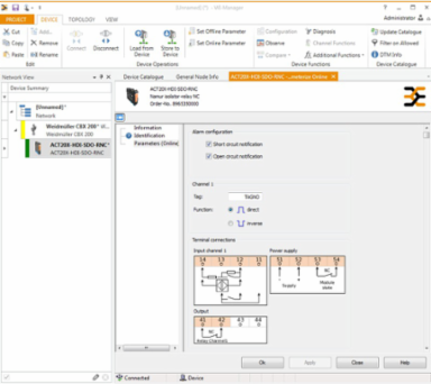
Task: Click the Input channel 1 terminal diagram
Action: (230, 280)
